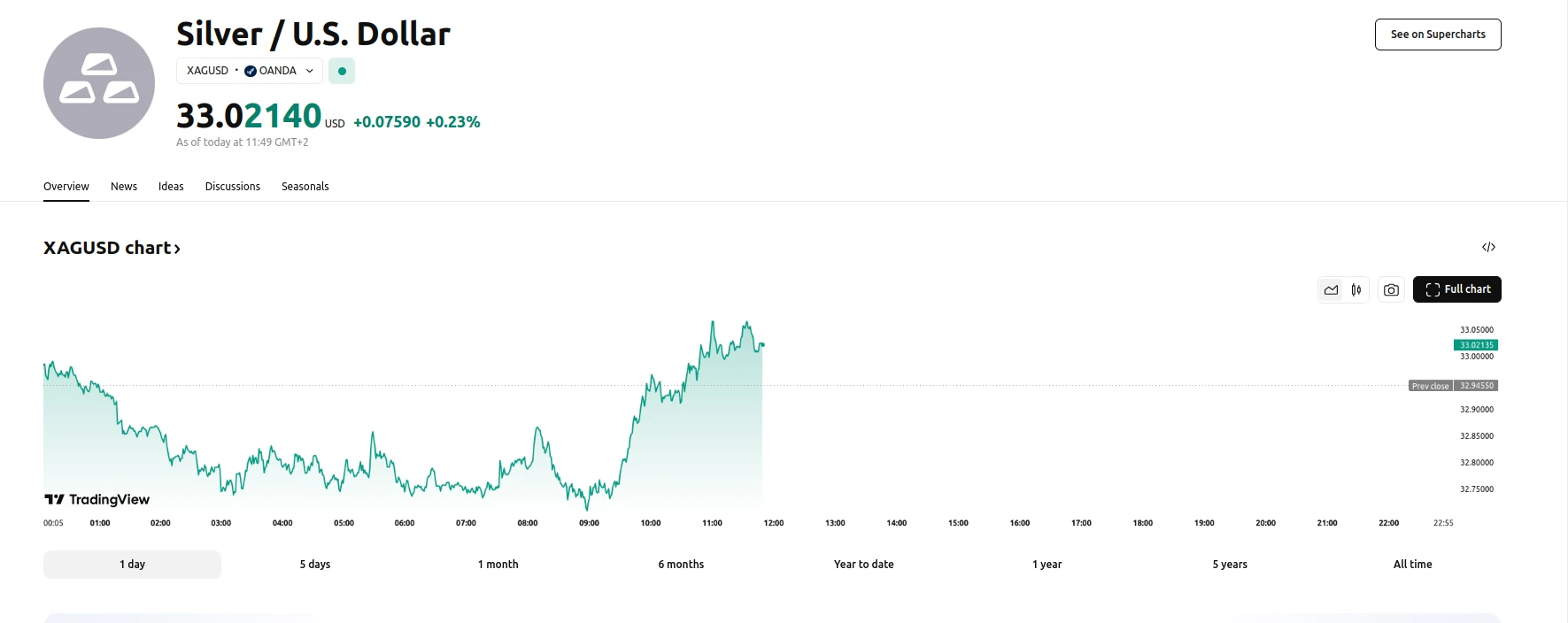1568x623 pixels.
Task: Click the current price marker 33.02135
Action: (1476, 345)
